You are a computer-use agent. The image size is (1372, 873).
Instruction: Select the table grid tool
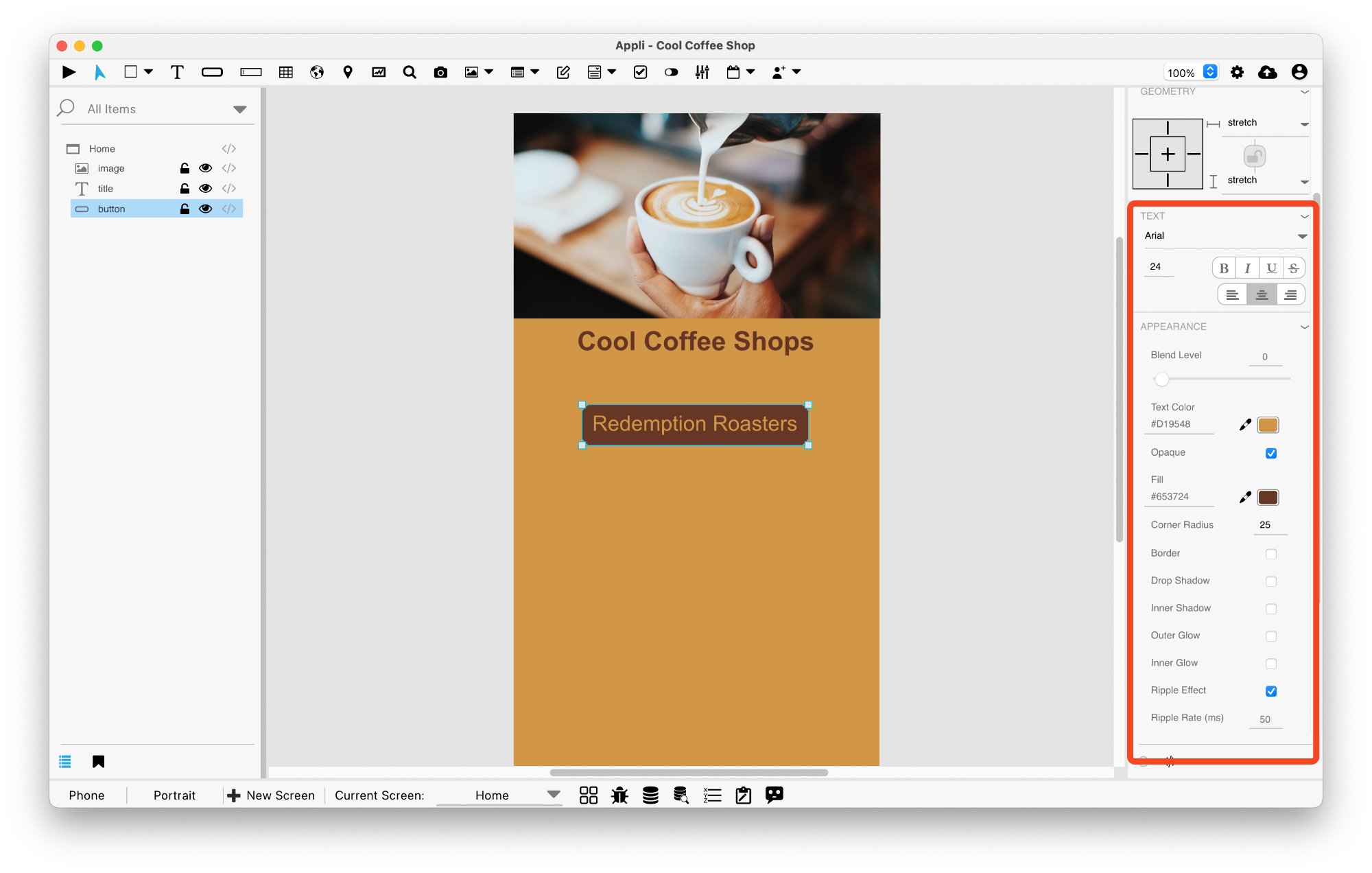click(286, 72)
